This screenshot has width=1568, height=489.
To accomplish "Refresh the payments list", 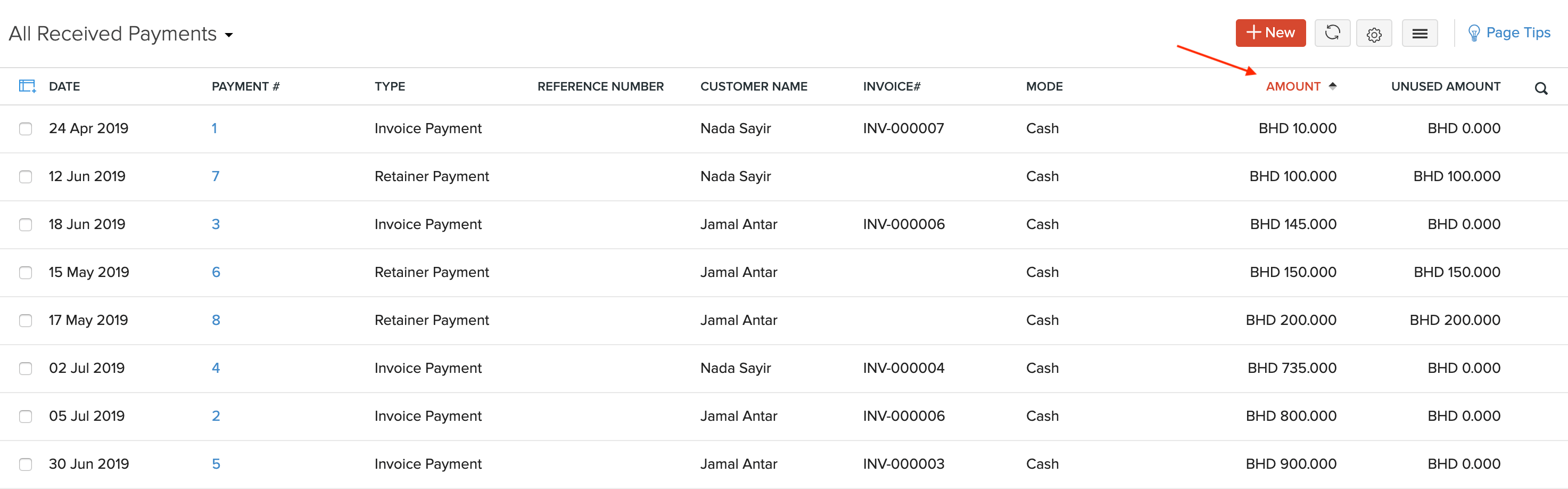I will tap(1332, 33).
